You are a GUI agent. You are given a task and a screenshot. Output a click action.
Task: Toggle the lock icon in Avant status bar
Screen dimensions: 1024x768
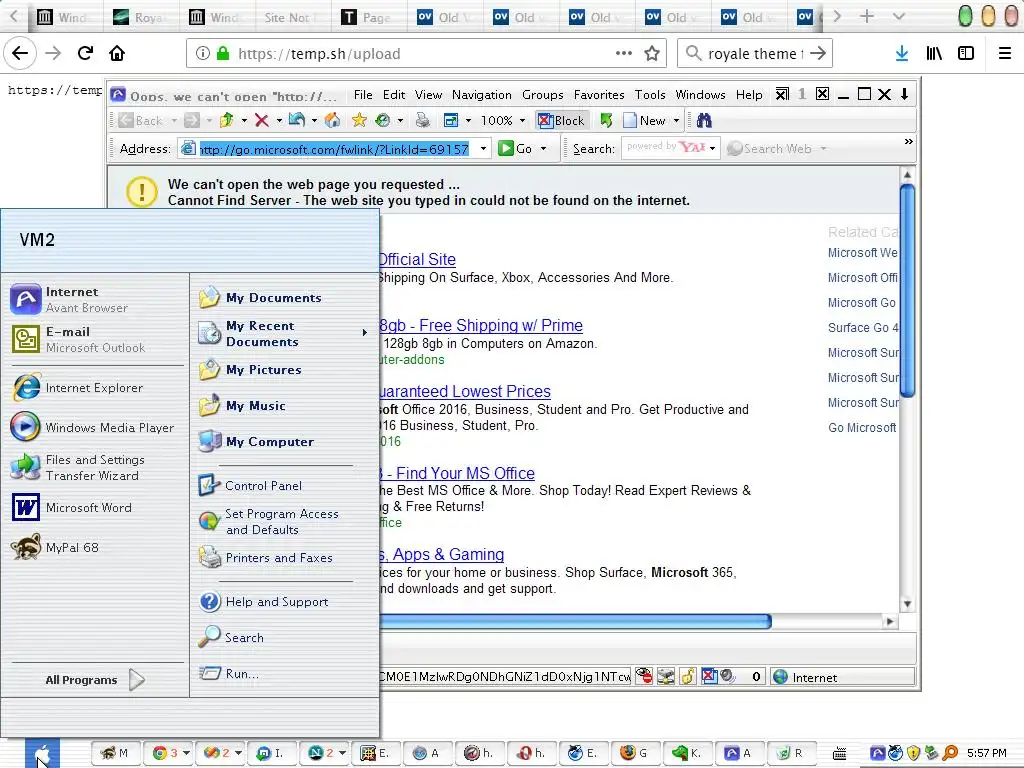pos(687,677)
